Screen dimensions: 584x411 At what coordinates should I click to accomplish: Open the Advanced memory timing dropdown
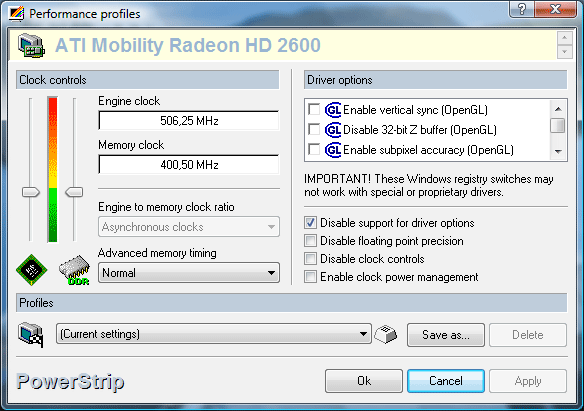(x=189, y=273)
